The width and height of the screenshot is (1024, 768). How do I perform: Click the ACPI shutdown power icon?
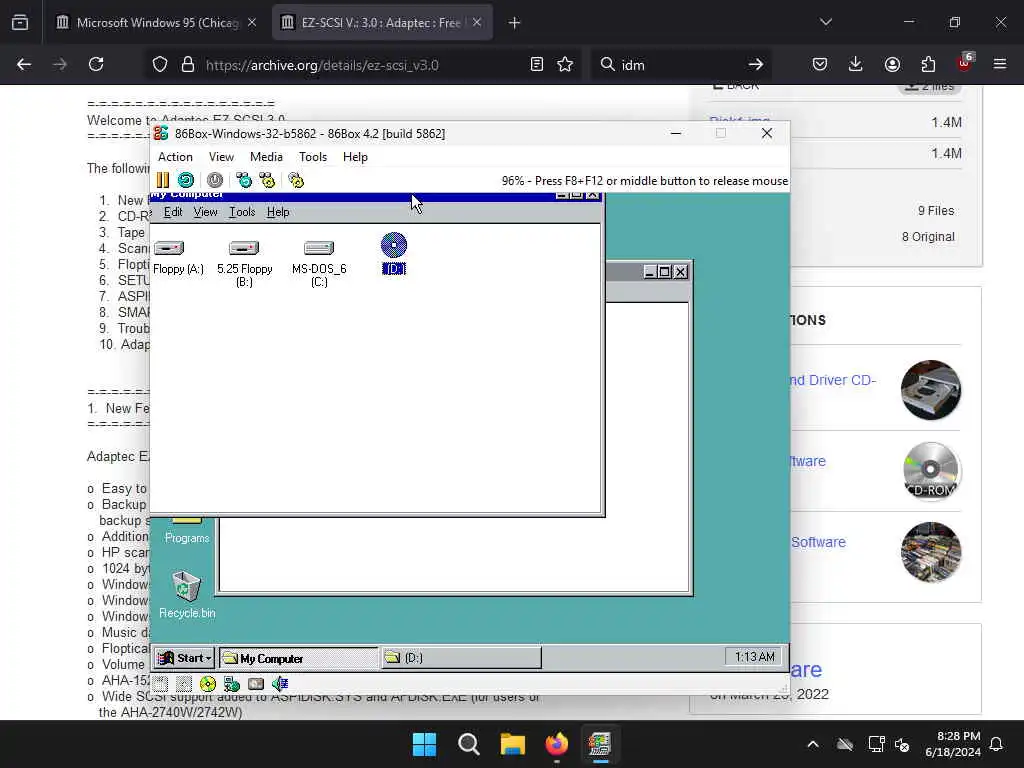215,180
